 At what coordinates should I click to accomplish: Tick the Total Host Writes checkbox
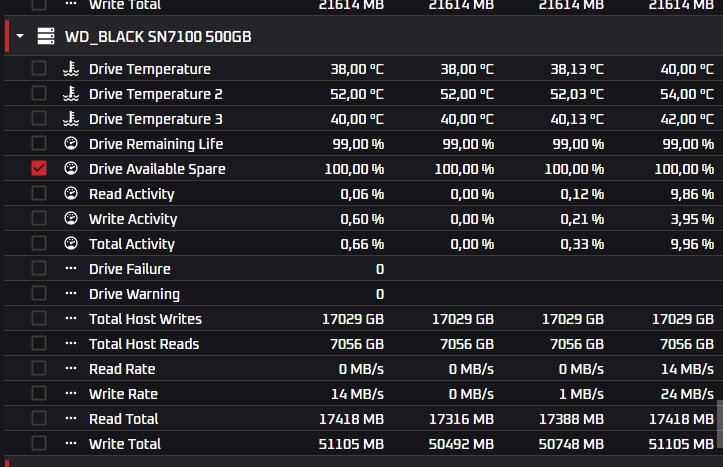point(39,318)
